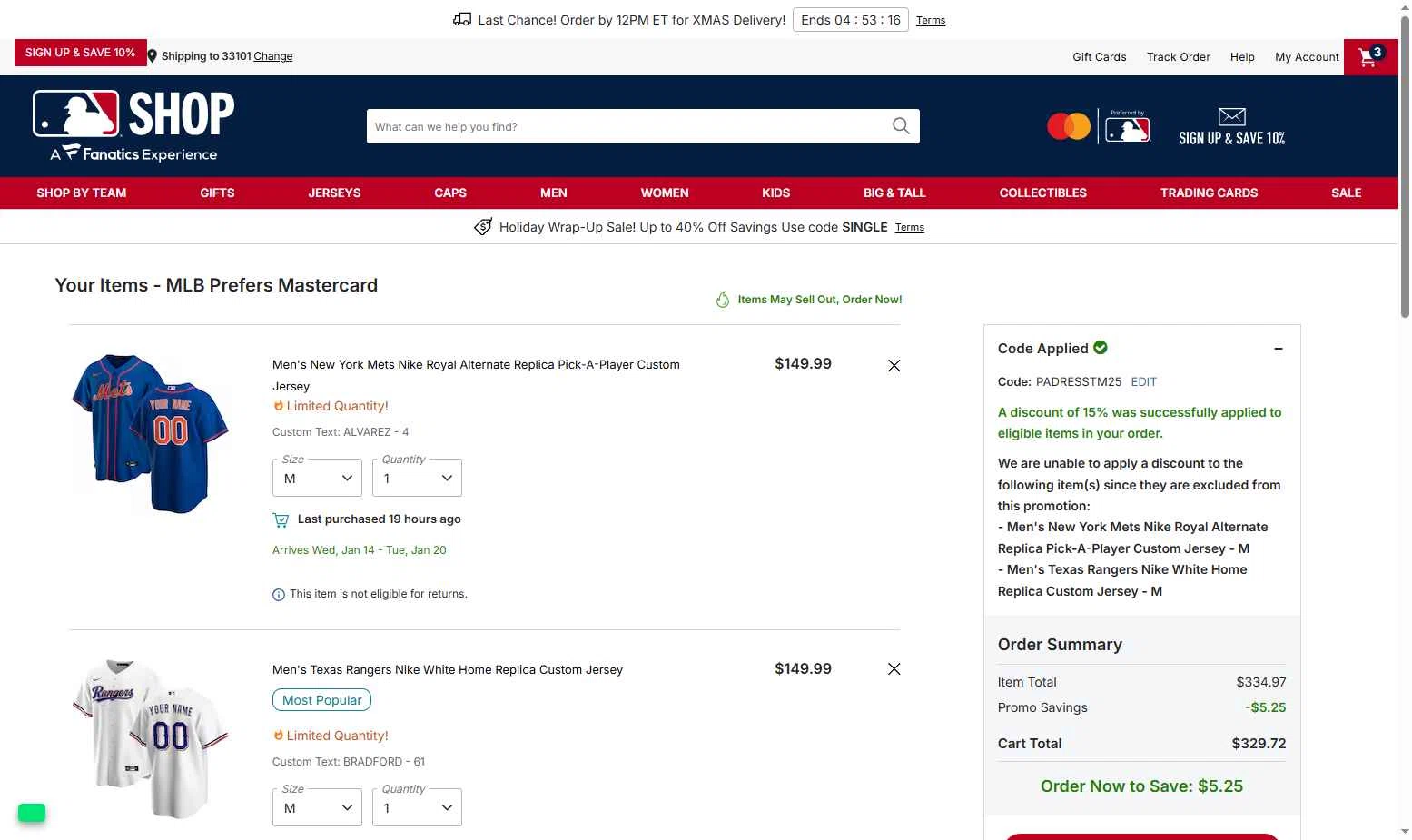Click the info icon beside returns notice
Screen dimensions: 1412x840
click(x=279, y=595)
